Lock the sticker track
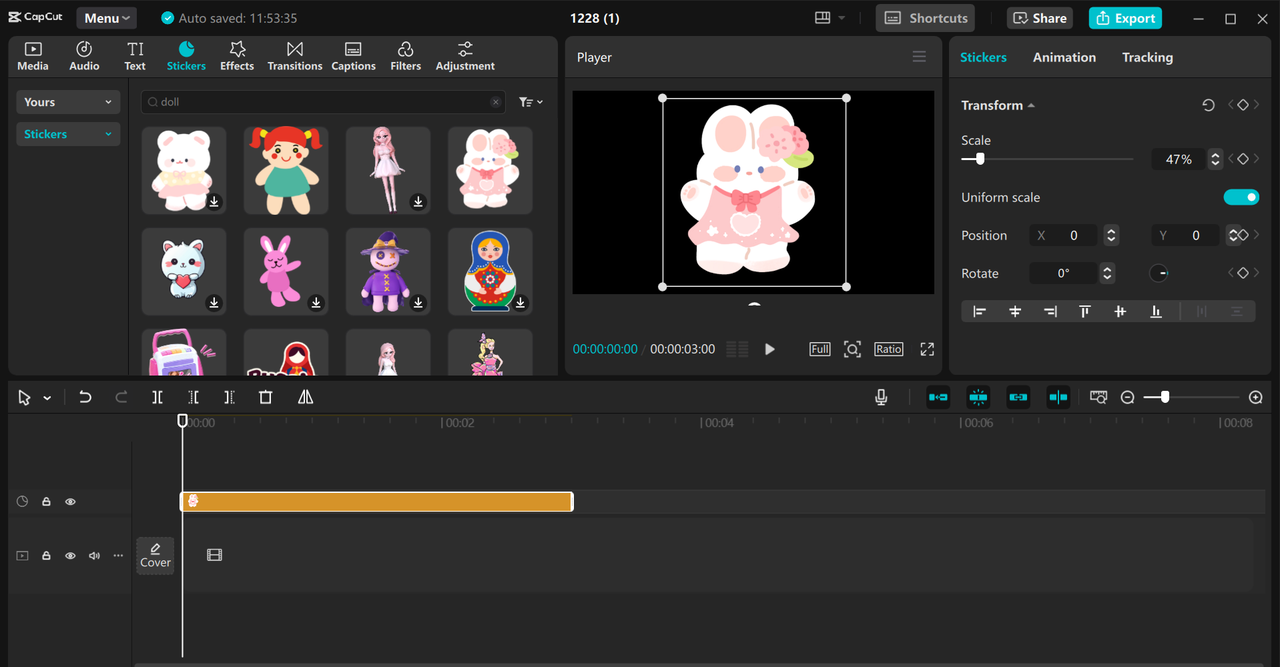 pyautogui.click(x=46, y=502)
